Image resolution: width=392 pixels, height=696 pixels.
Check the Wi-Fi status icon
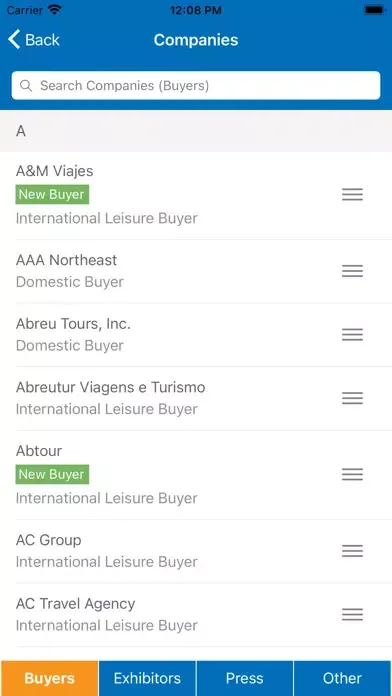point(55,10)
